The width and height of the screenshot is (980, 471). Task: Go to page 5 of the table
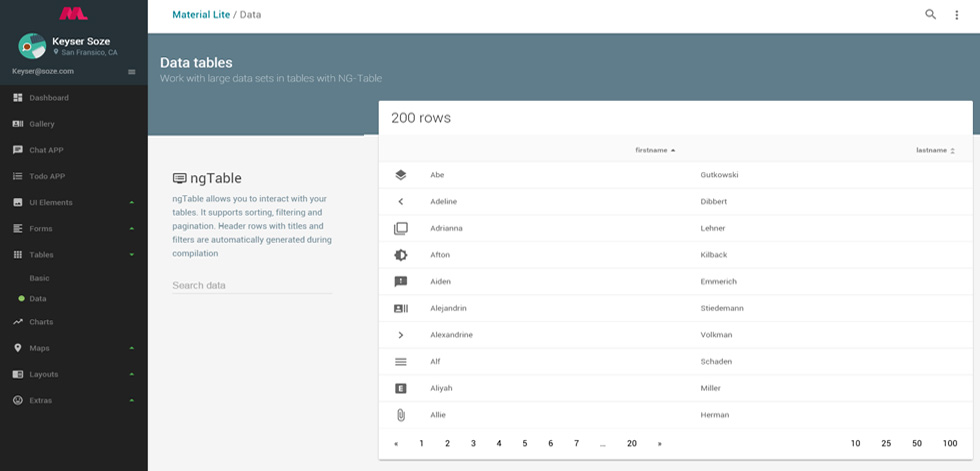[524, 444]
